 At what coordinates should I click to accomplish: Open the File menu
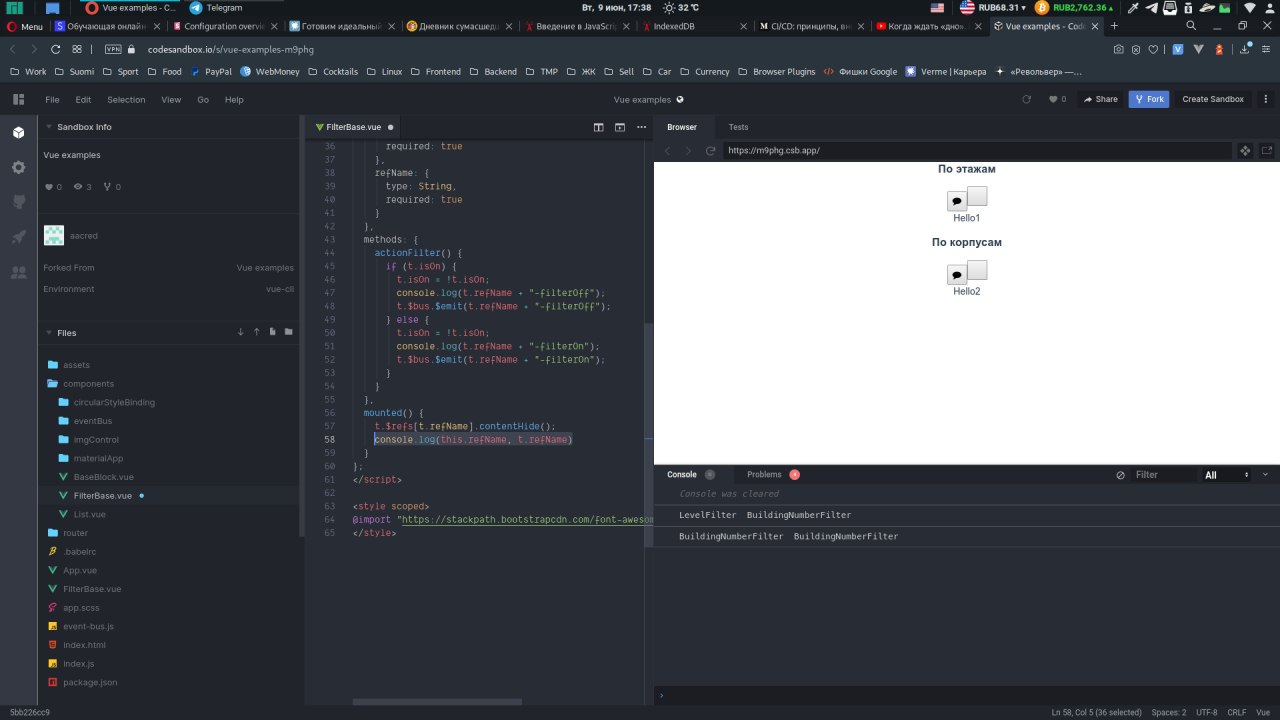53,99
